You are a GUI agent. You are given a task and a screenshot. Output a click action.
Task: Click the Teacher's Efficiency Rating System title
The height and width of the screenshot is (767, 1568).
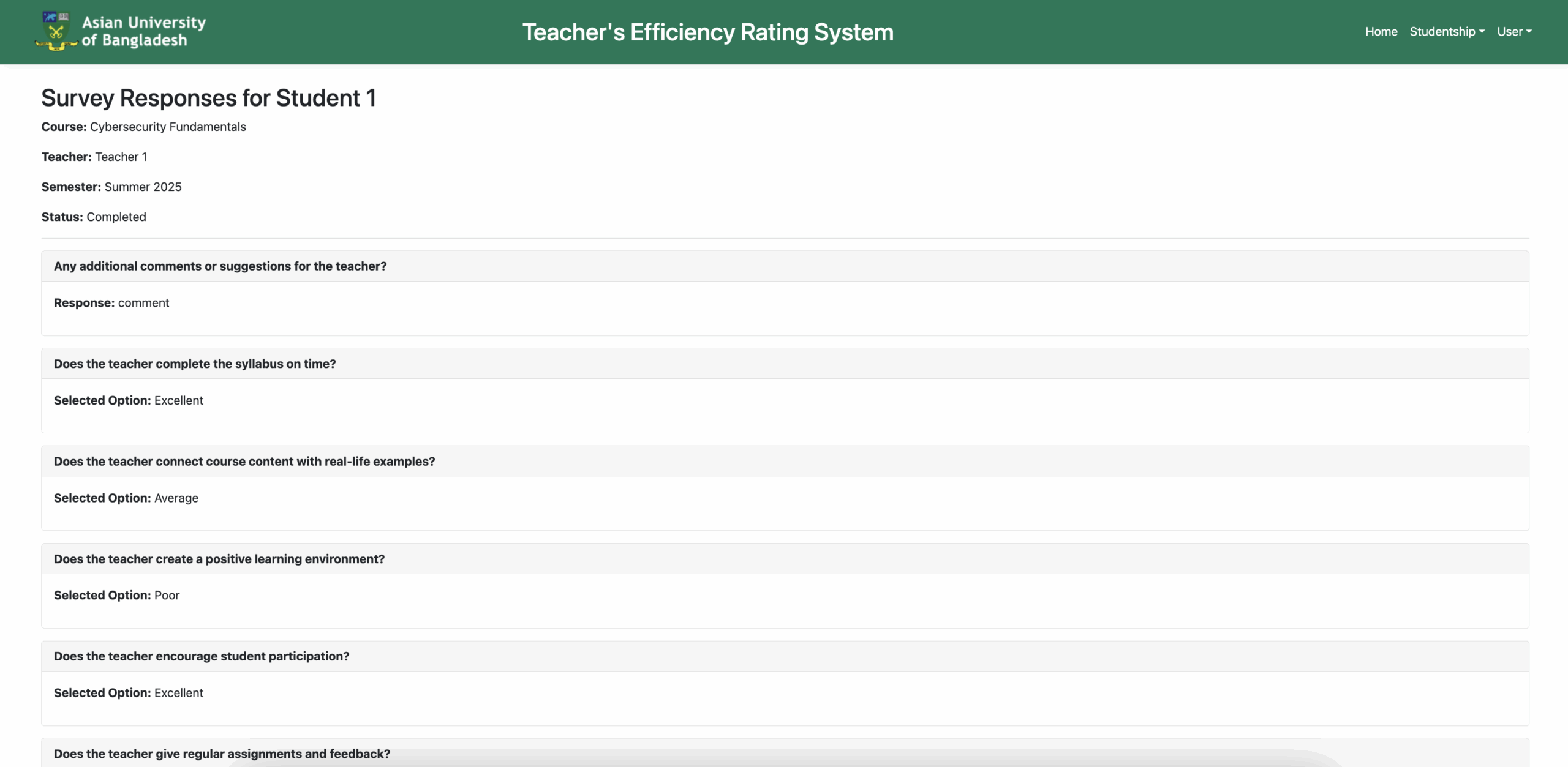click(x=707, y=32)
